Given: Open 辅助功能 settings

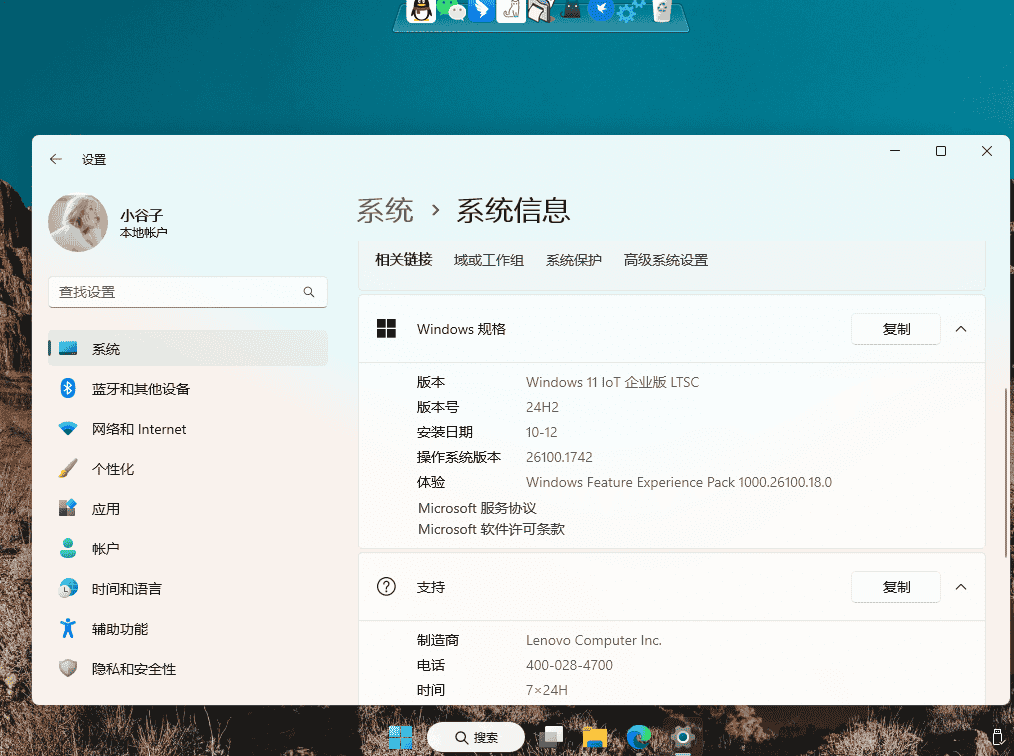Looking at the screenshot, I should (188, 629).
